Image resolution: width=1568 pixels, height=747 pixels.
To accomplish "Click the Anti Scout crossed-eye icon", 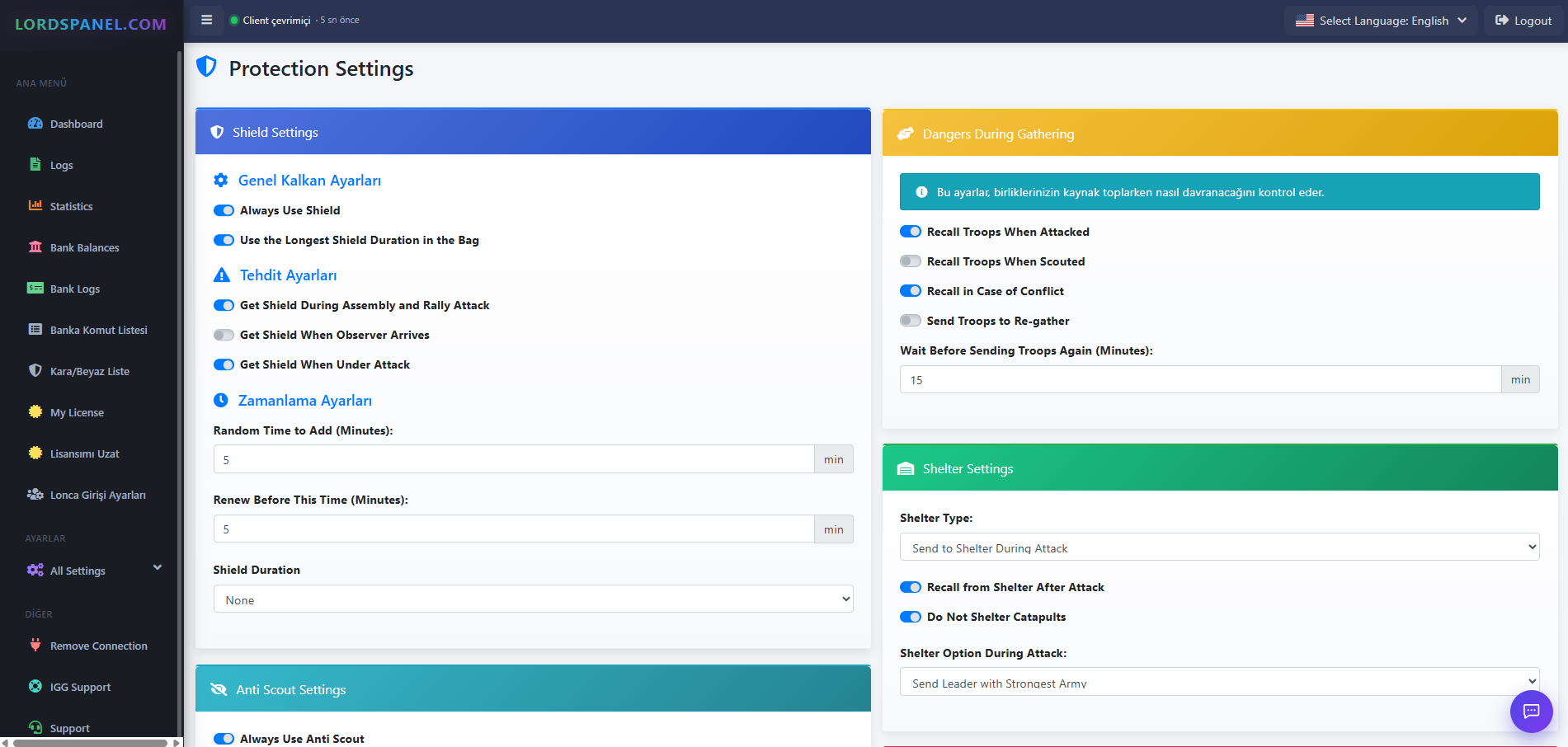I will point(219,690).
